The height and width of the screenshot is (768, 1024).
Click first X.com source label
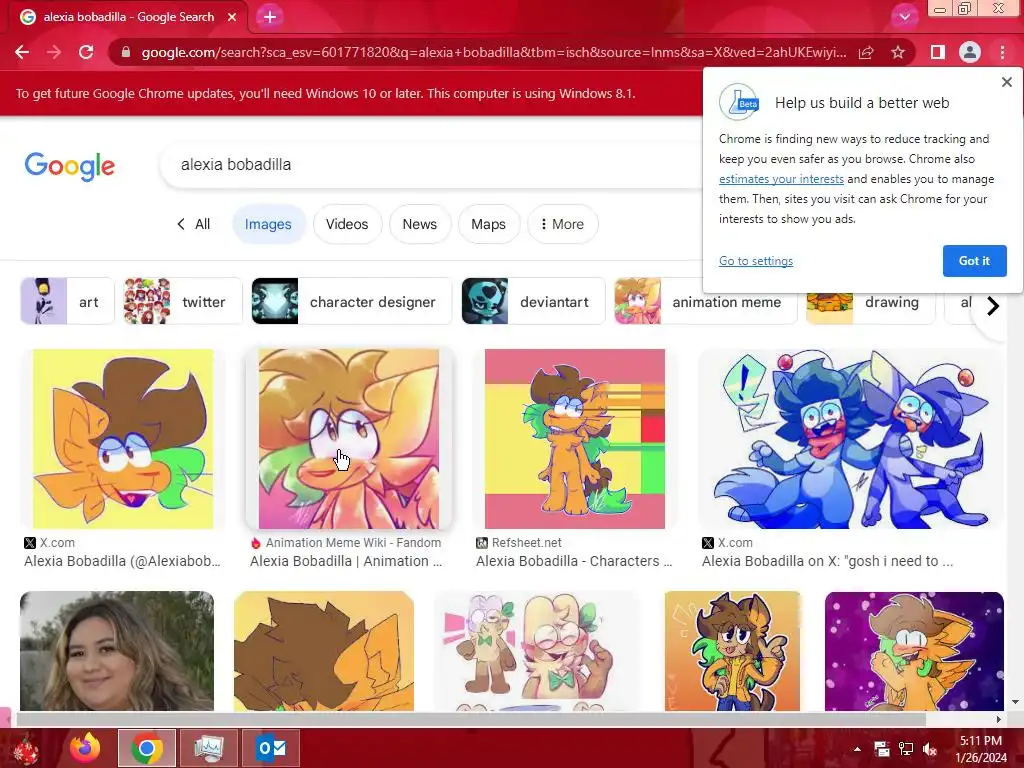pyautogui.click(x=57, y=543)
